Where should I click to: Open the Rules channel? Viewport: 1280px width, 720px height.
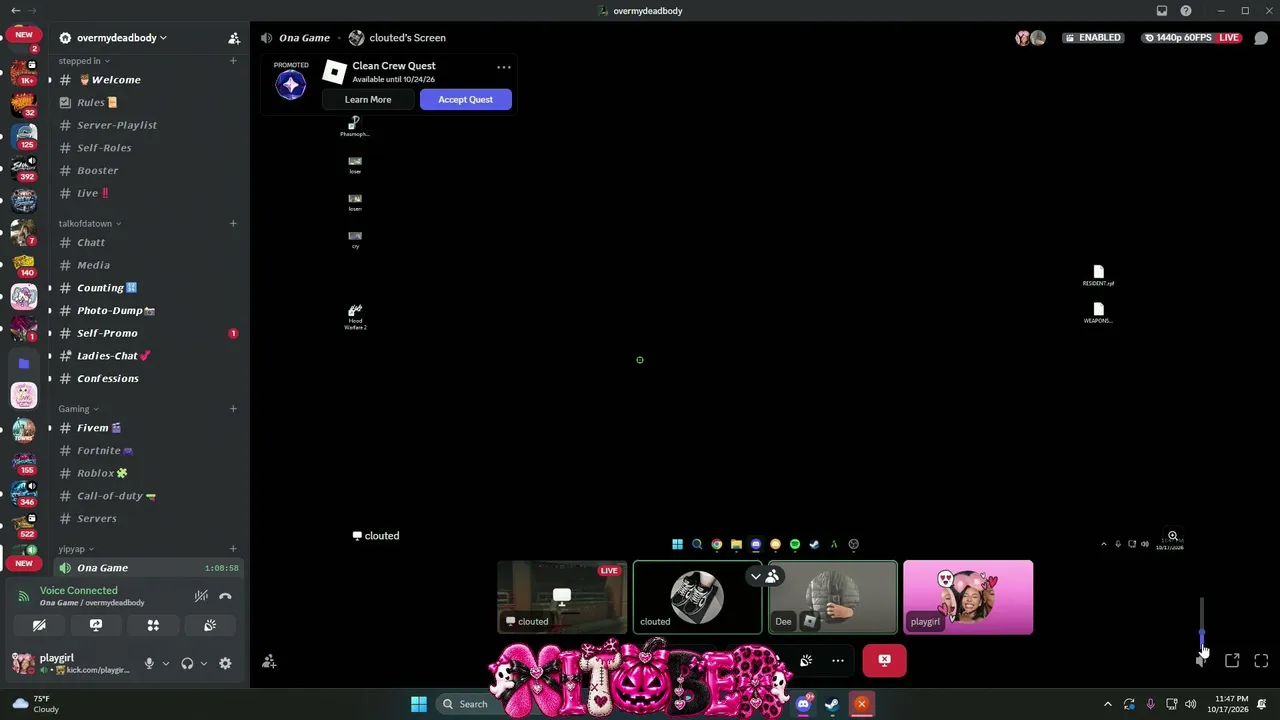(148, 102)
